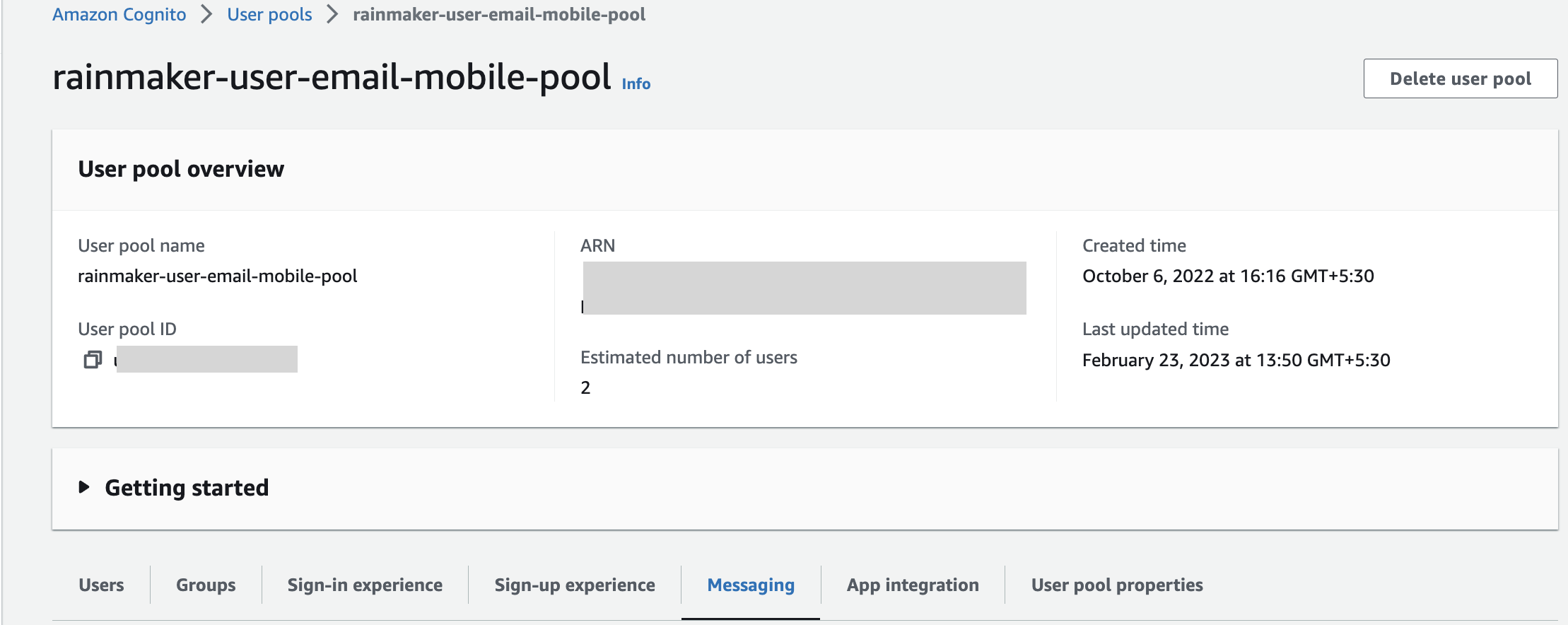Viewport: 1568px width, 625px height.
Task: Switch to App integration tab
Action: click(x=913, y=585)
